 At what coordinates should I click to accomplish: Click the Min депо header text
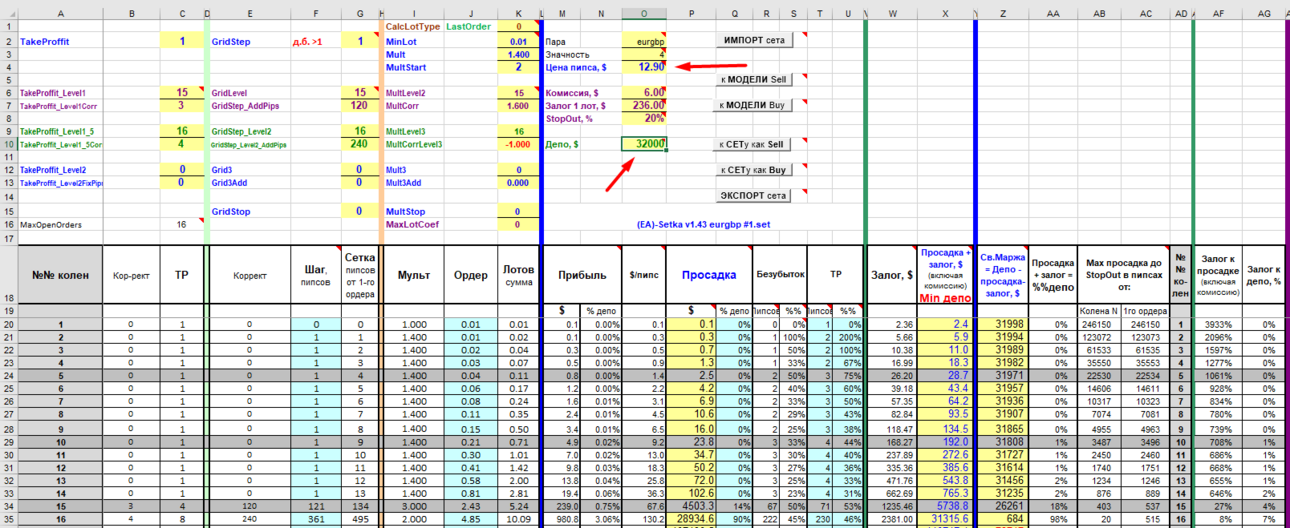(945, 298)
